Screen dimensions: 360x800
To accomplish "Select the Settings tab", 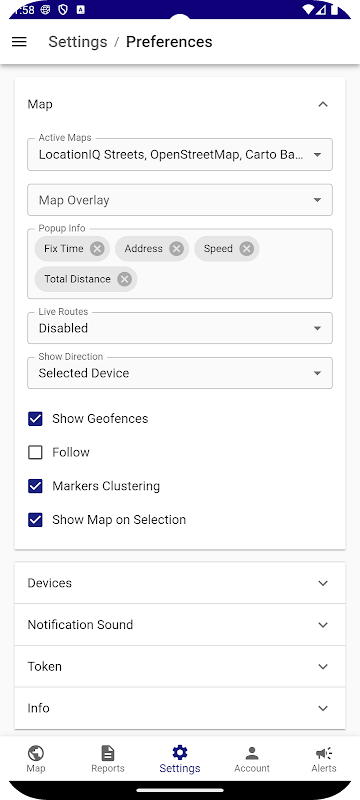I will click(x=180, y=759).
